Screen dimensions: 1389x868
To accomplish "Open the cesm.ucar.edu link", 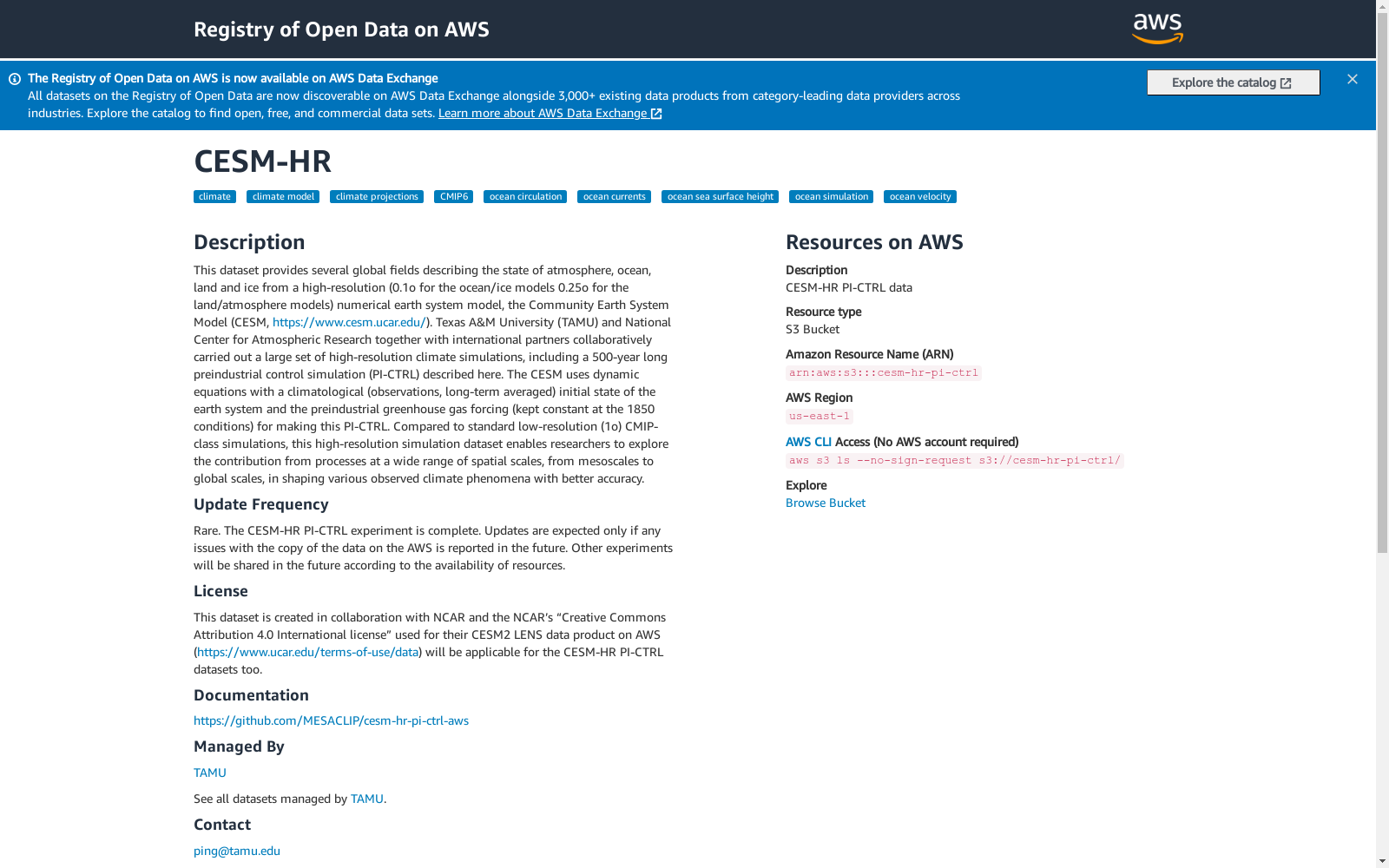I will coord(349,322).
